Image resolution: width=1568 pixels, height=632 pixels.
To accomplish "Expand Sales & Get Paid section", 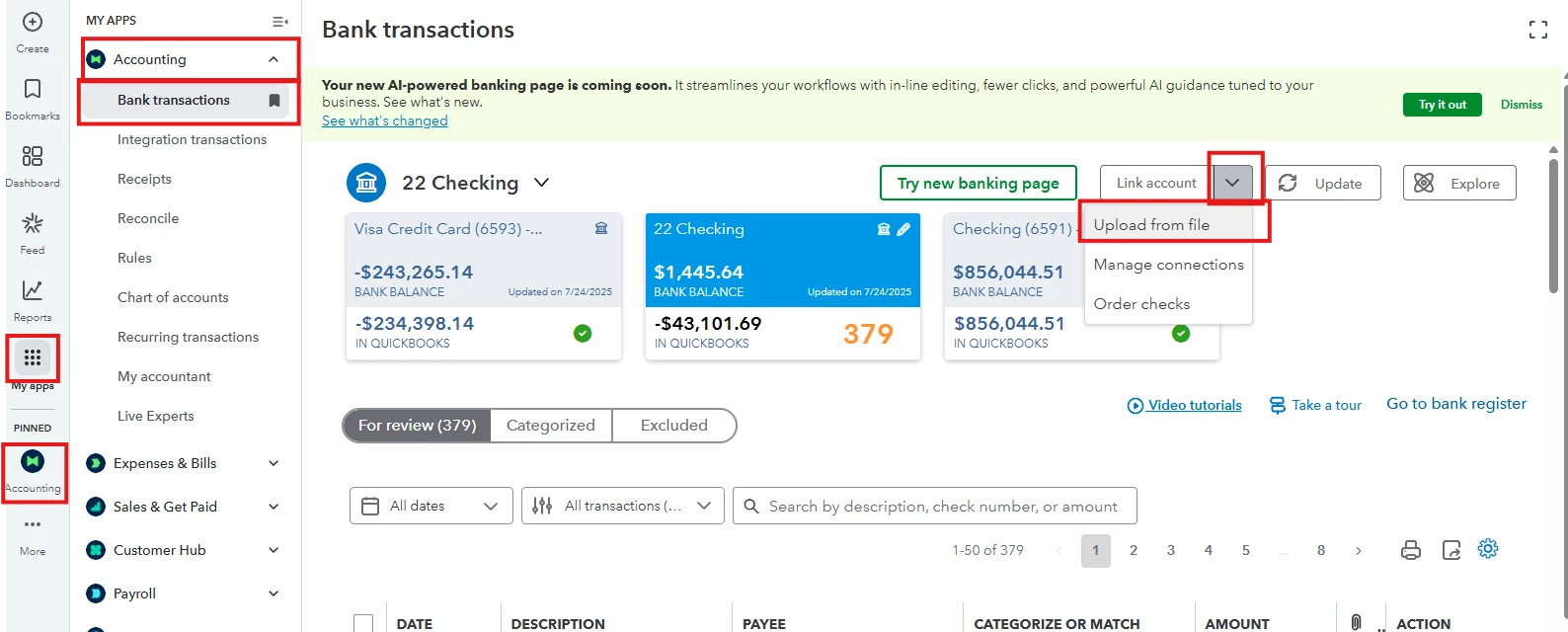I will [274, 507].
